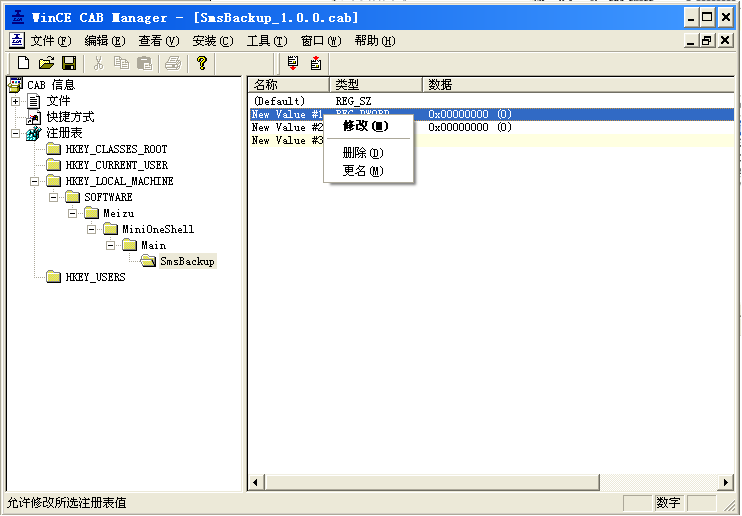The height and width of the screenshot is (516, 742).
Task: Select the (Default) registry value row
Action: [492, 101]
